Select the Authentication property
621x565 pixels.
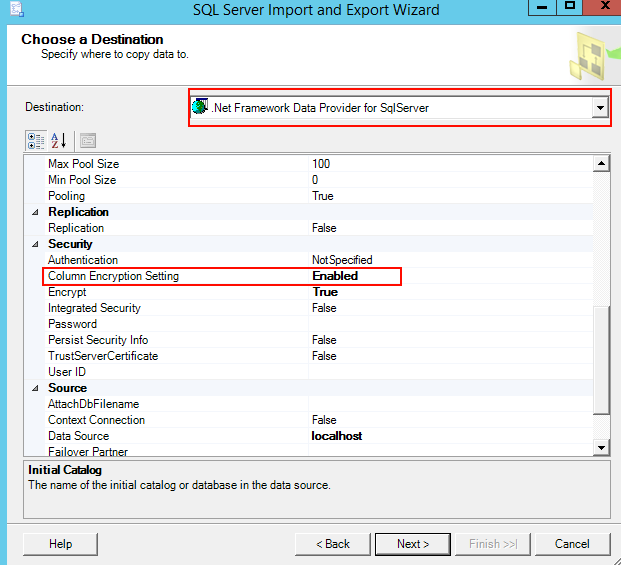(83, 260)
